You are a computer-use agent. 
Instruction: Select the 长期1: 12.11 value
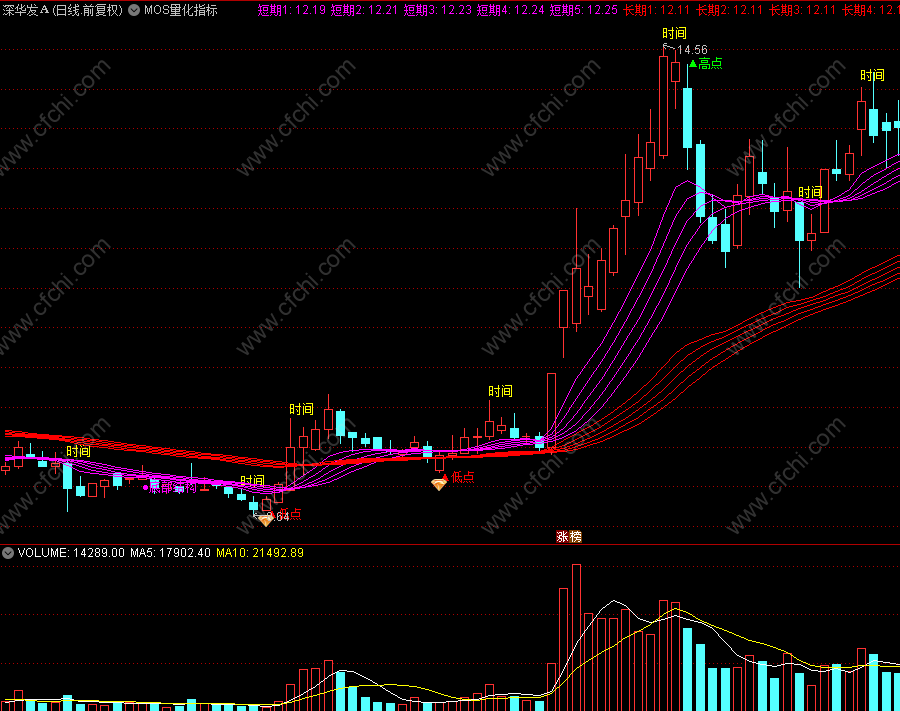point(657,10)
